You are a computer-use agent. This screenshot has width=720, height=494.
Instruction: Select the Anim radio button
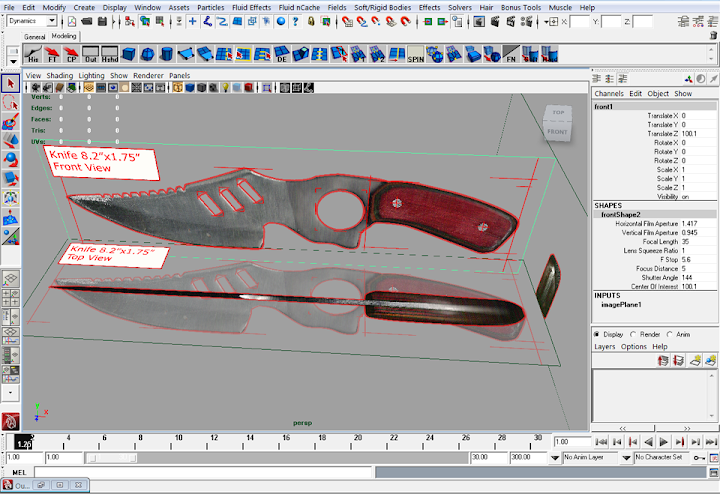coord(670,334)
